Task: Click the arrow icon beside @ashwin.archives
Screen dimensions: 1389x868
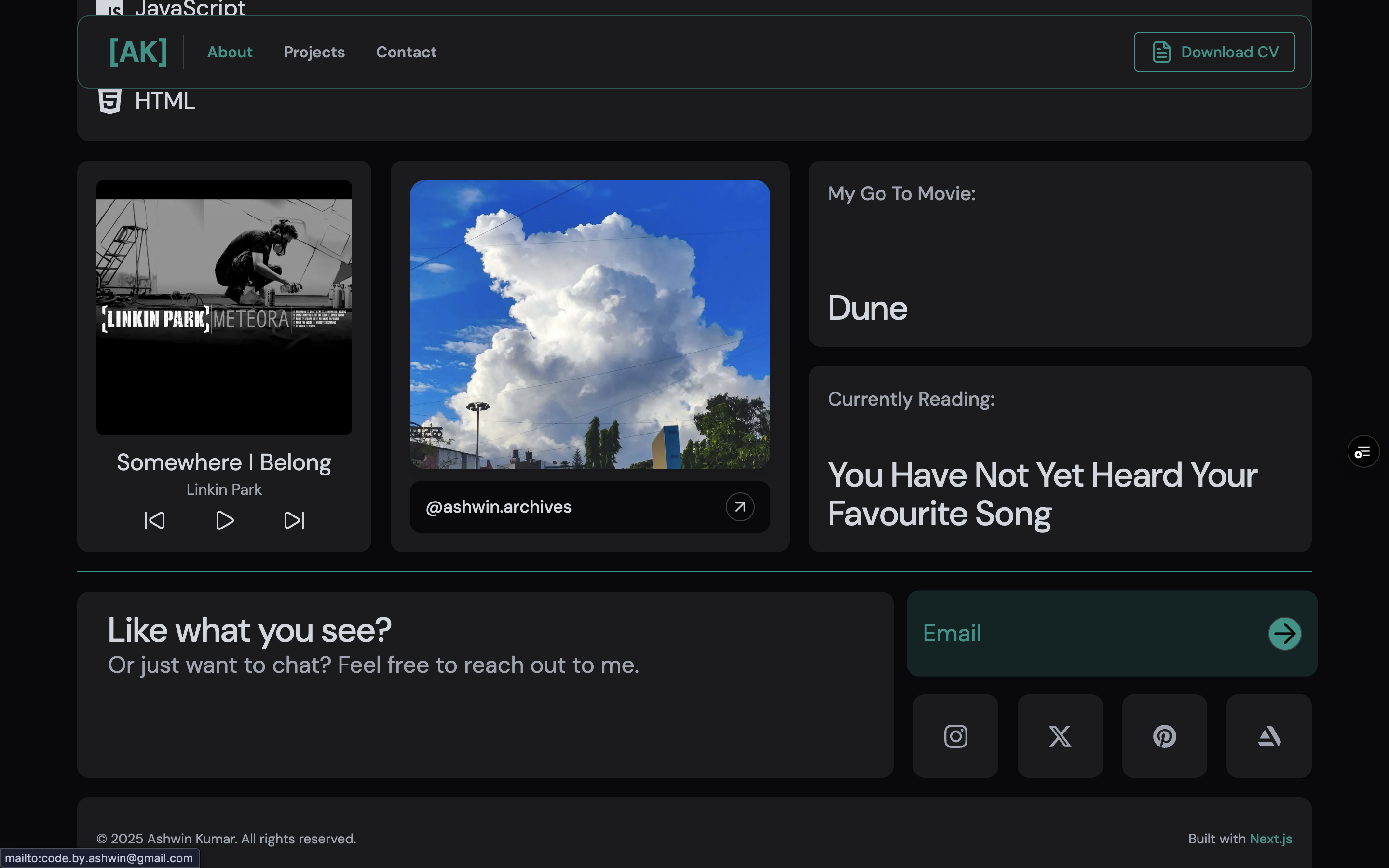Action: point(740,507)
